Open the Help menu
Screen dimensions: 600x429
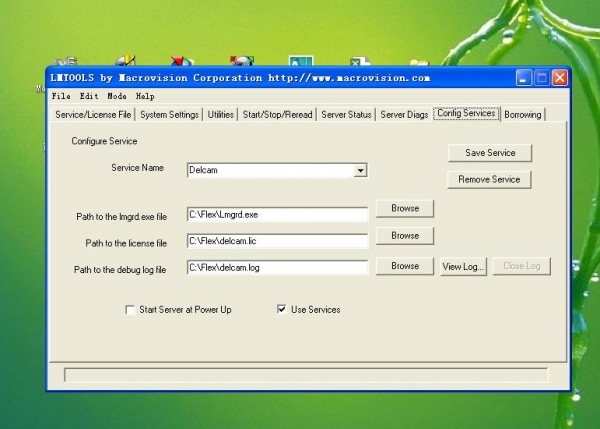pyautogui.click(x=145, y=96)
